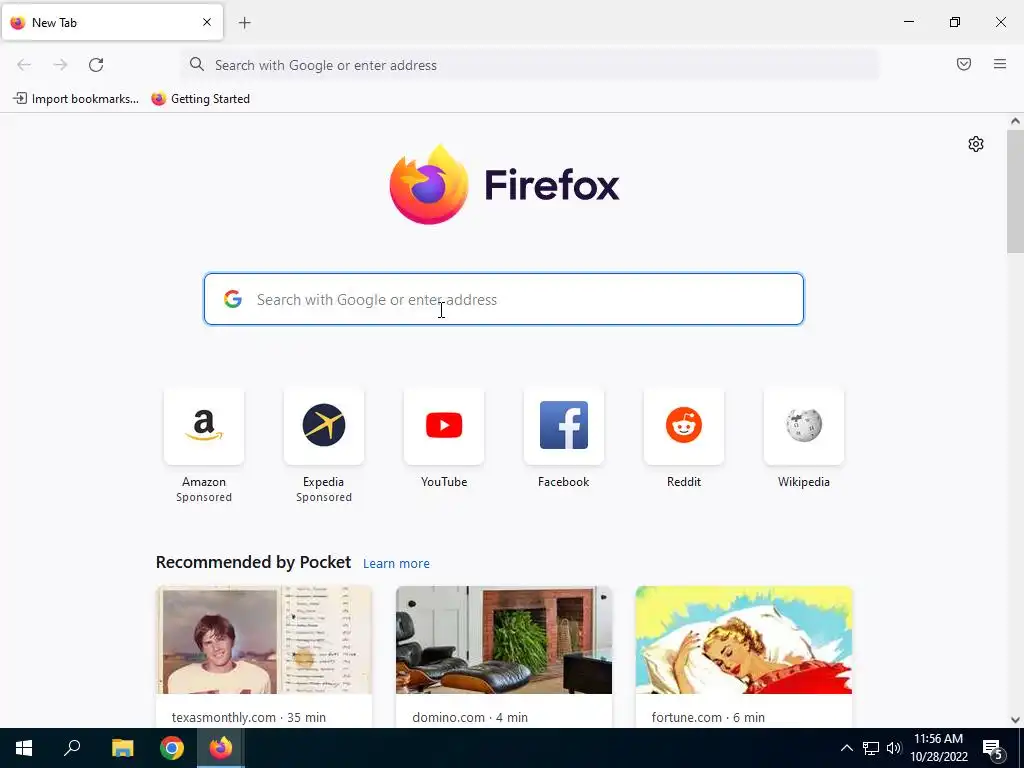Viewport: 1024px width, 768px height.
Task: Click page scrollbar up arrow
Action: point(1015,121)
